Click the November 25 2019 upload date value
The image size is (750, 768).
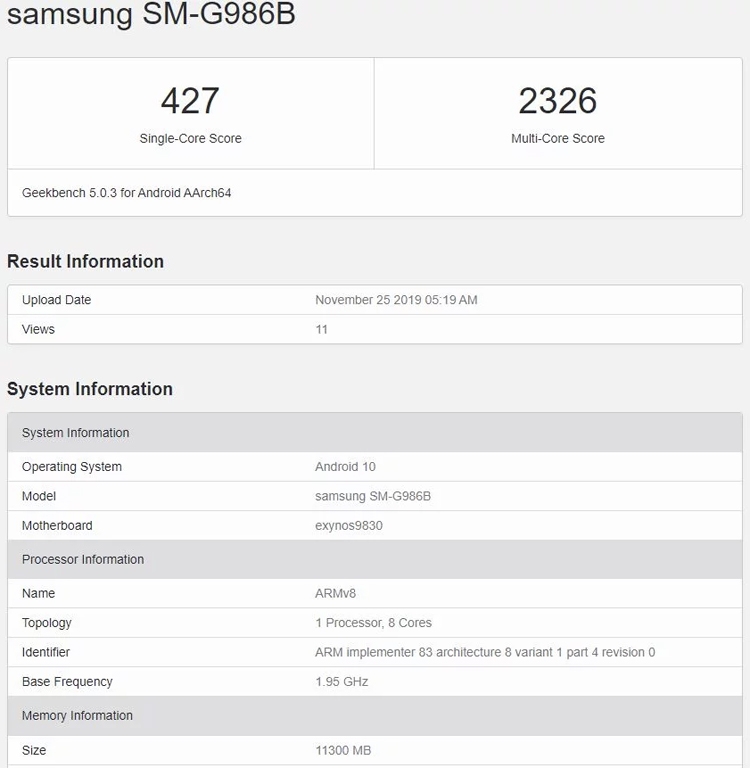tap(396, 300)
